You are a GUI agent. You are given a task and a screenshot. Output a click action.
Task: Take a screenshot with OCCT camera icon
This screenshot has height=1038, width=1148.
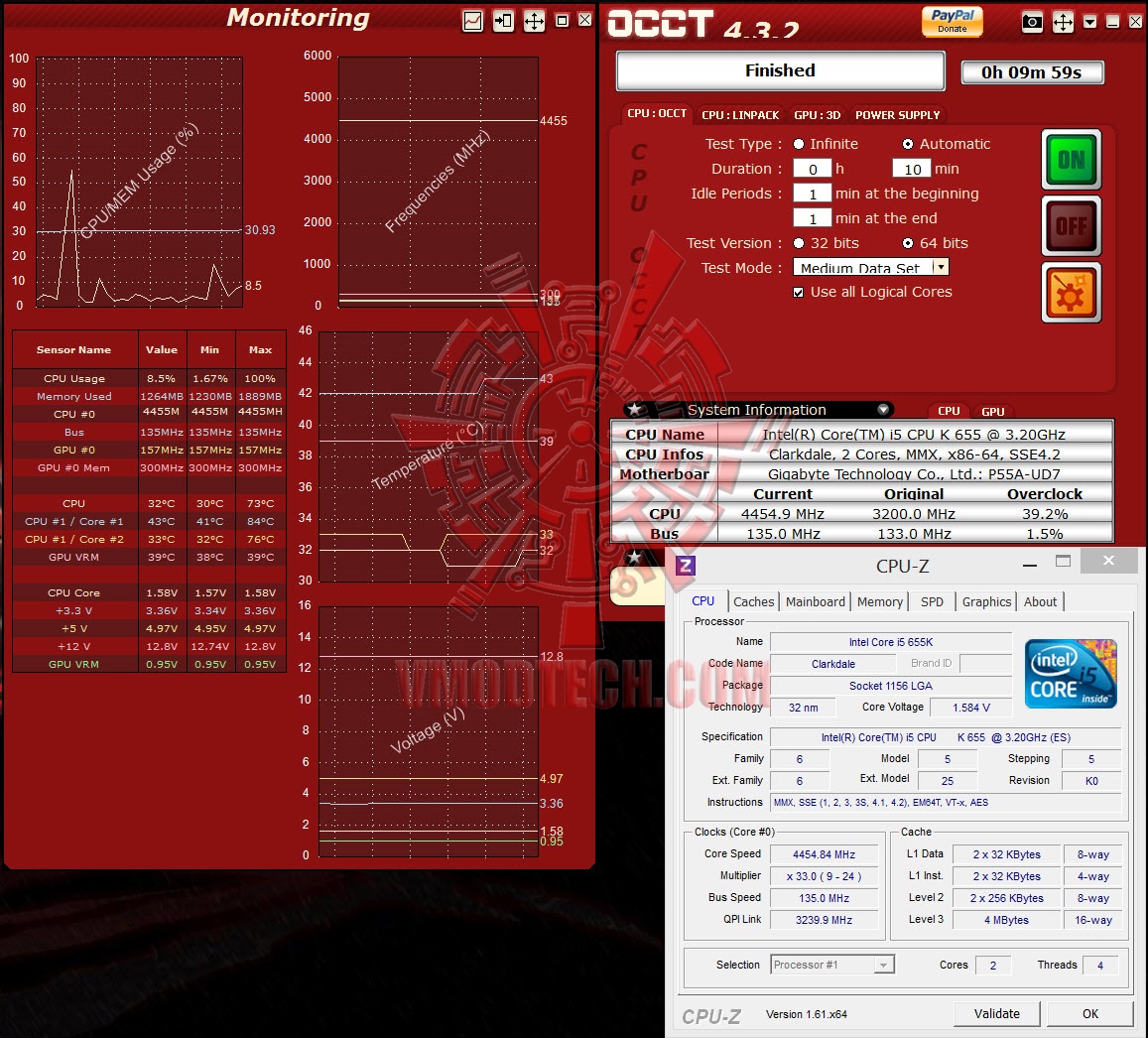click(x=1032, y=22)
